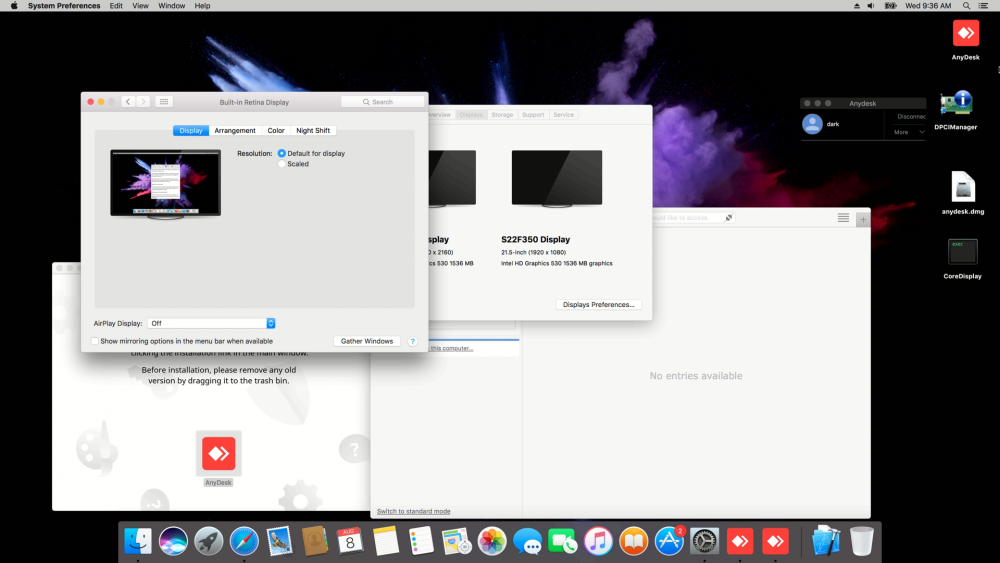Open Contacts book icon in dock
This screenshot has width=1000, height=563.
coord(314,541)
